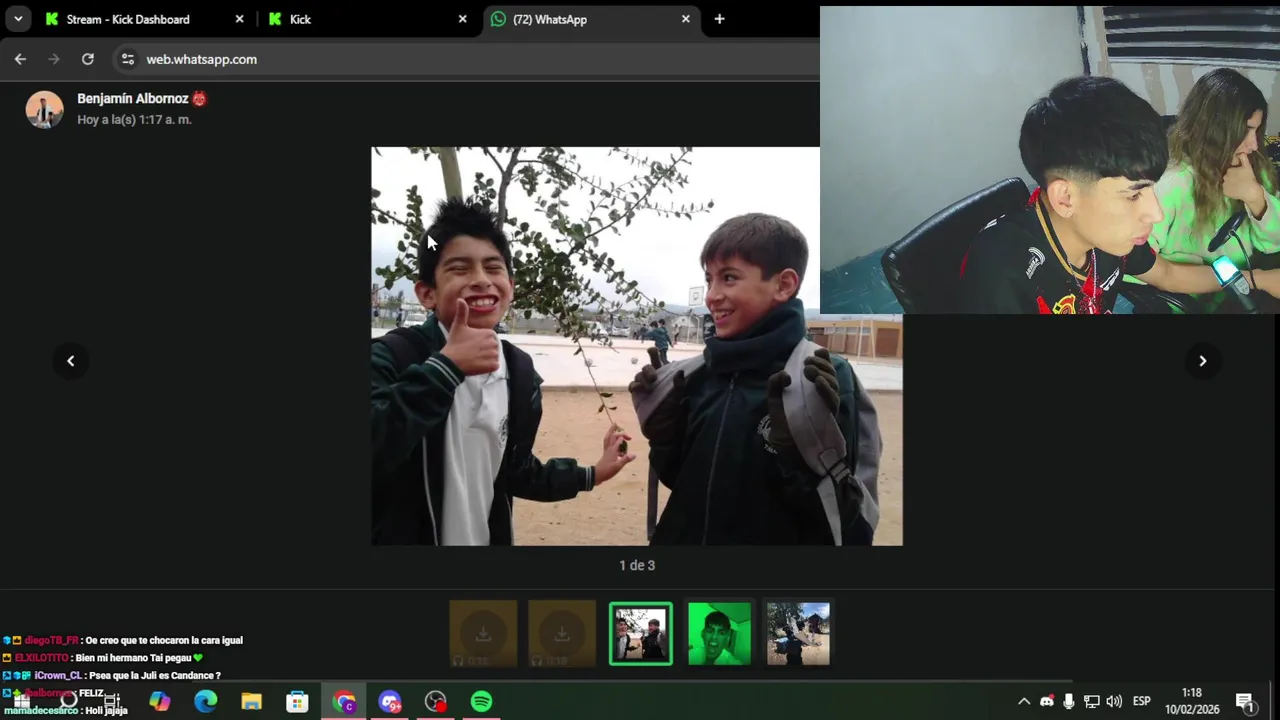Open Discord from the taskbar

point(390,701)
